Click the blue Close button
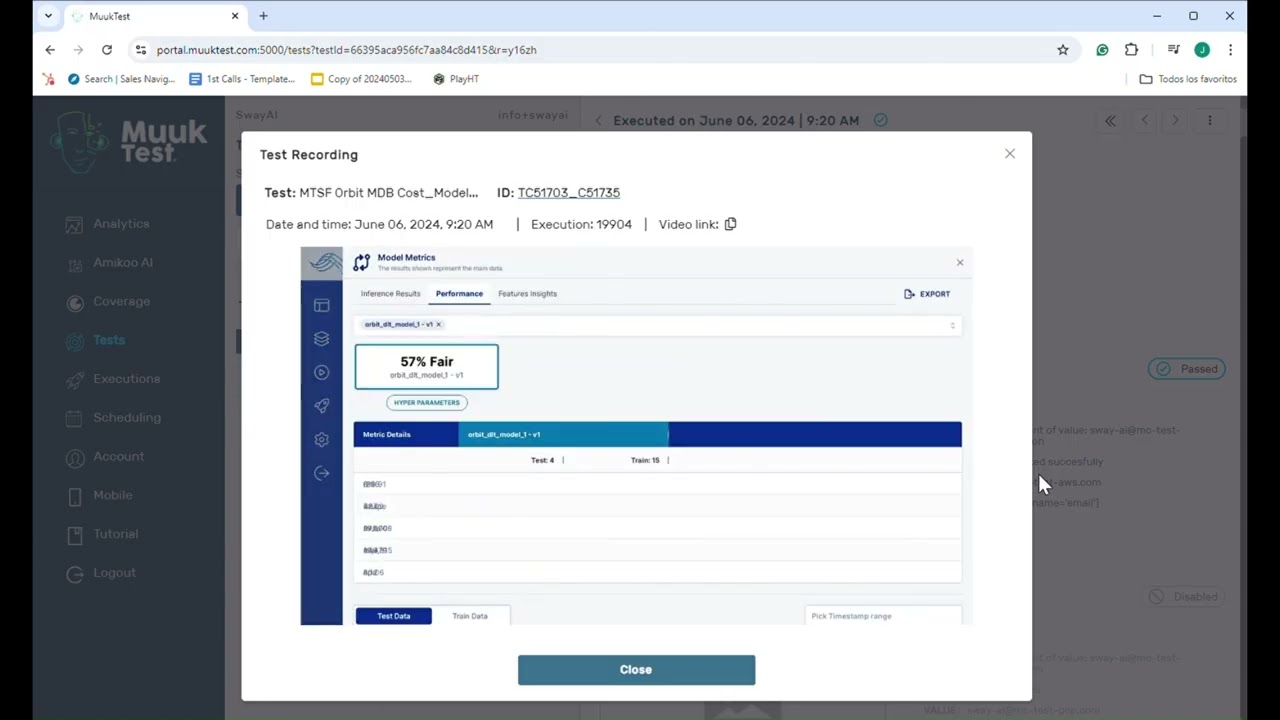This screenshot has width=1280, height=720. (x=636, y=670)
